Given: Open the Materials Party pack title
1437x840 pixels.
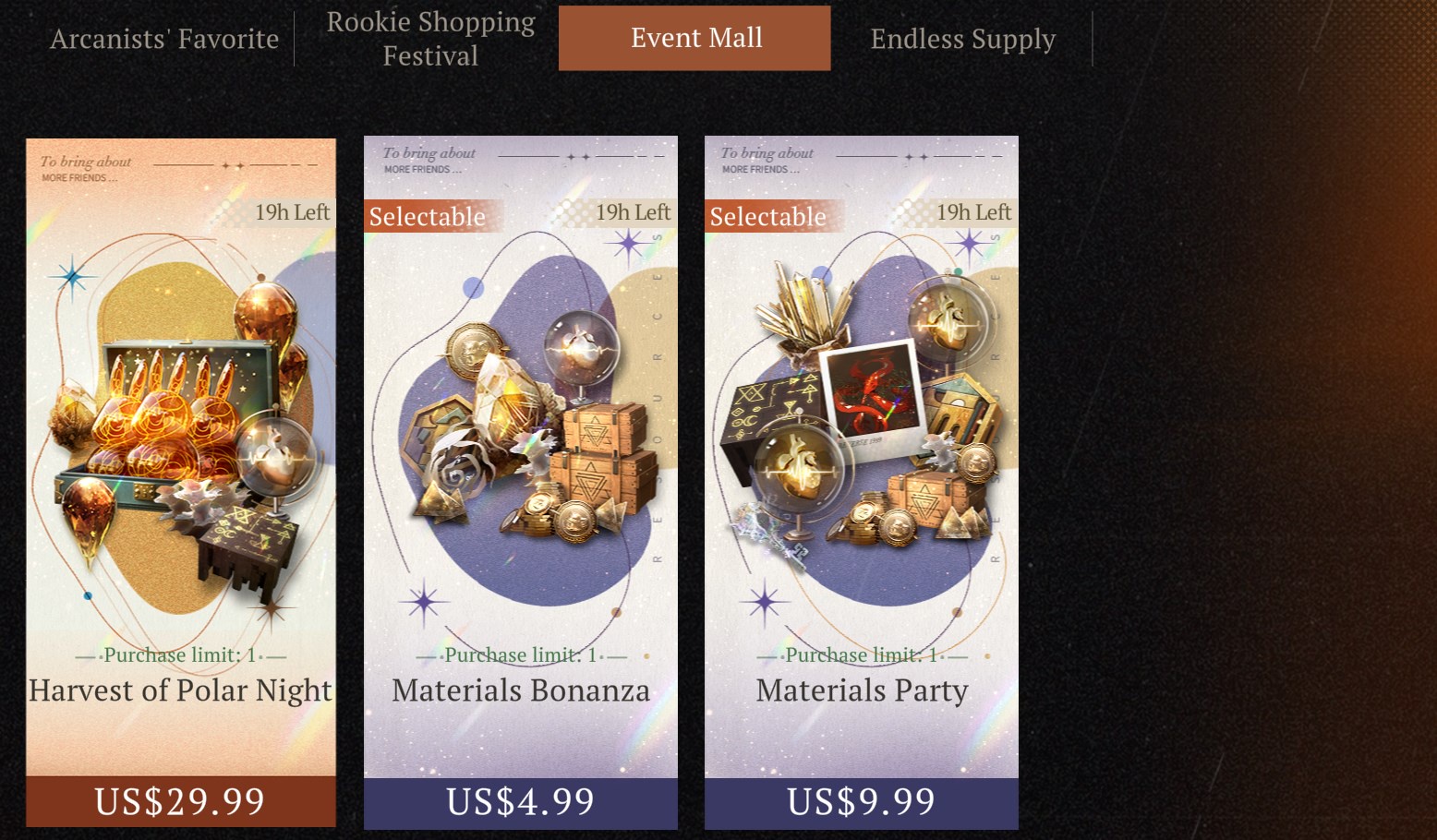Looking at the screenshot, I should [x=862, y=690].
